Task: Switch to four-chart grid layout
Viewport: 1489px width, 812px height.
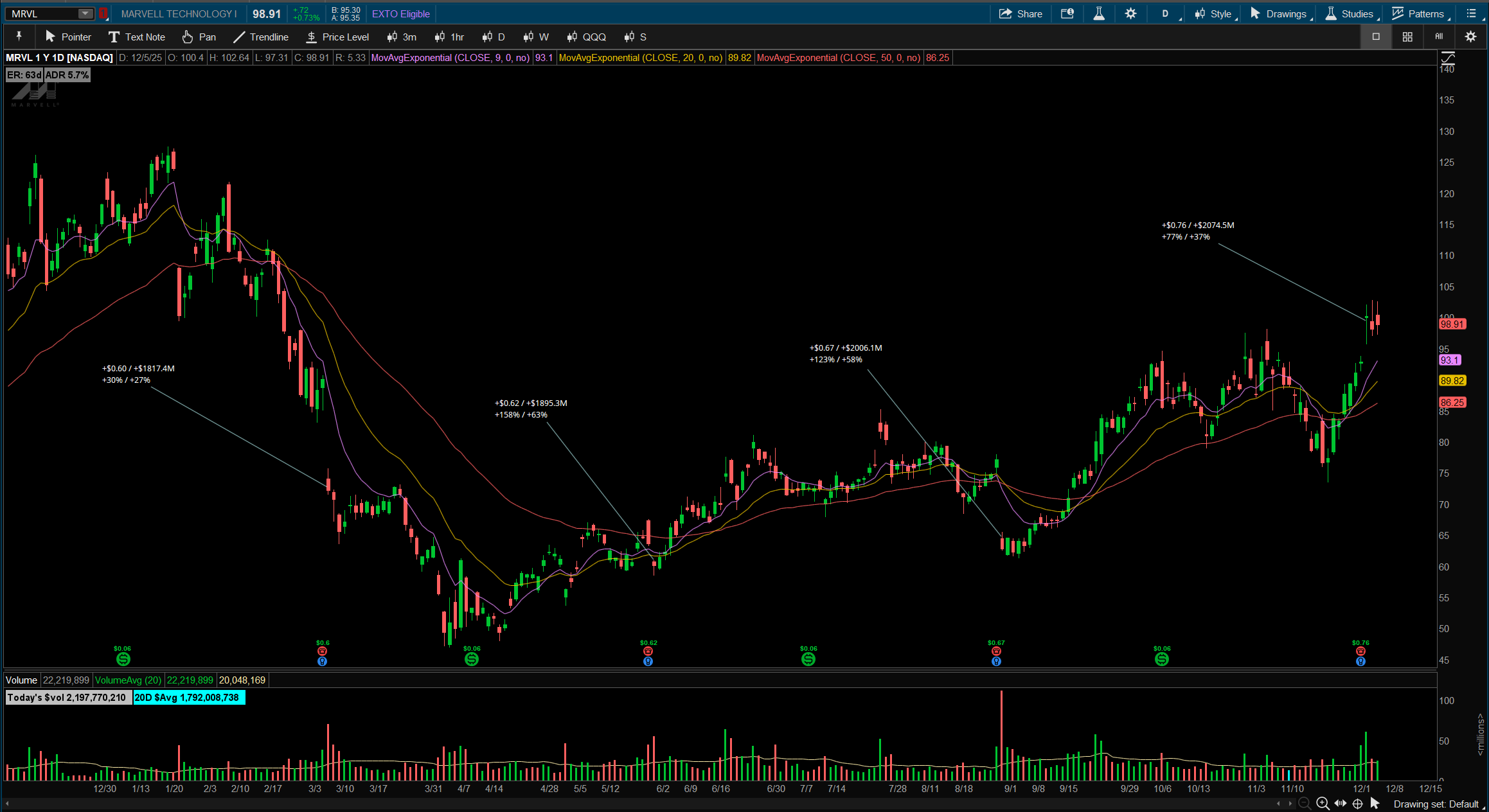Action: [x=1407, y=37]
